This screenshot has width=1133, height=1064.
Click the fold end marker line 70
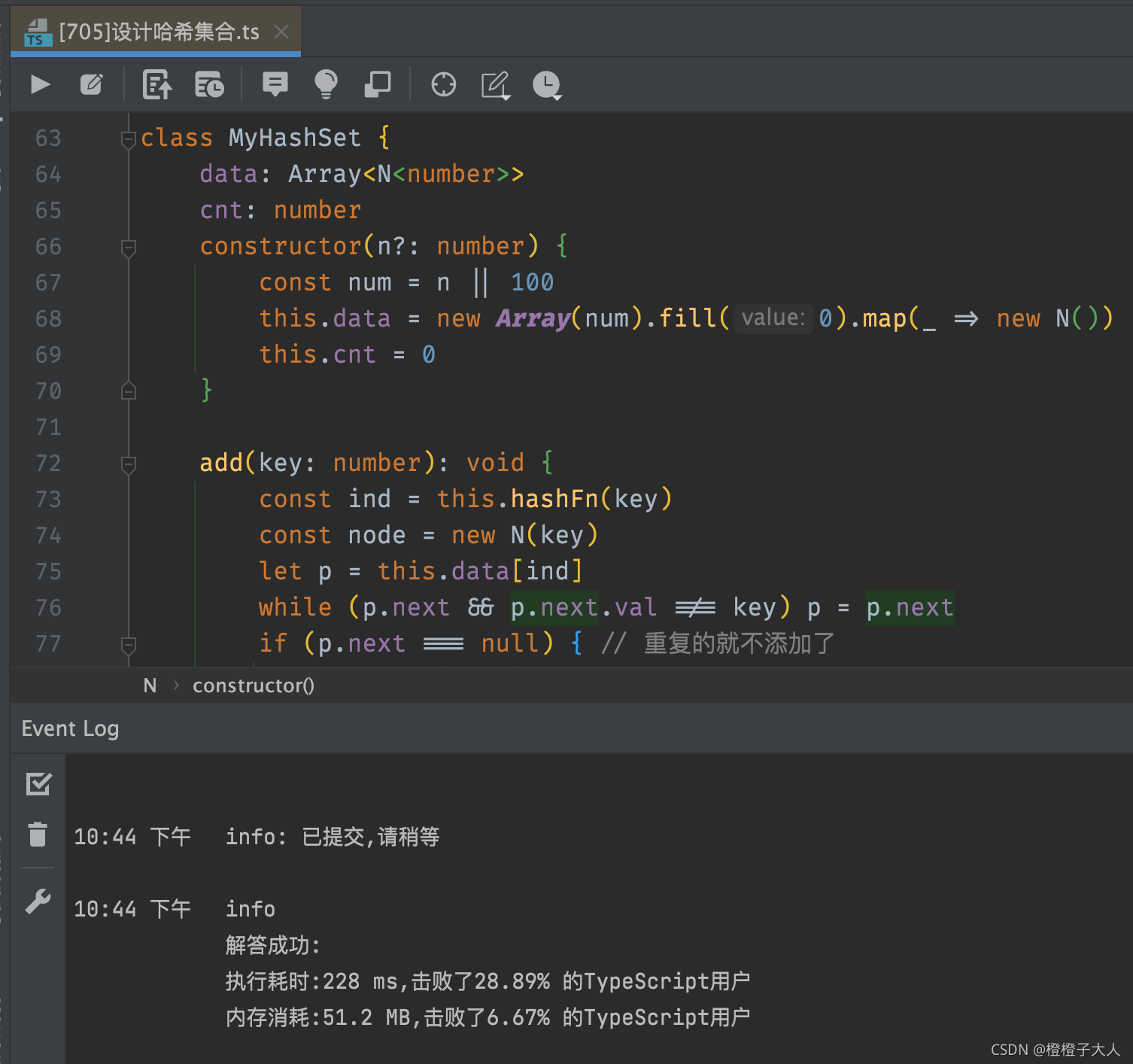click(129, 391)
